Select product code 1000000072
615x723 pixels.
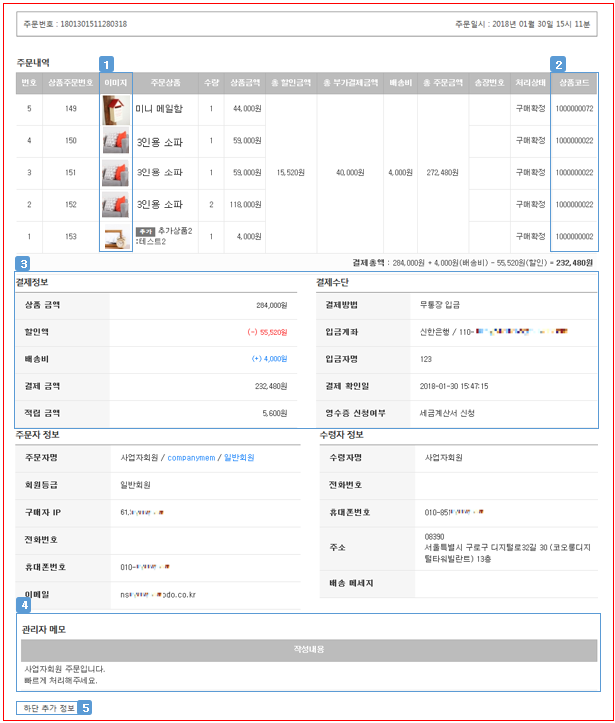pos(574,109)
